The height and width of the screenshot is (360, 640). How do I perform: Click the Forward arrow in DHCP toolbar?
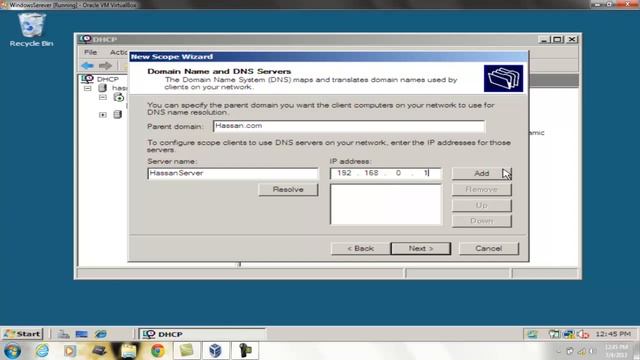tap(105, 65)
